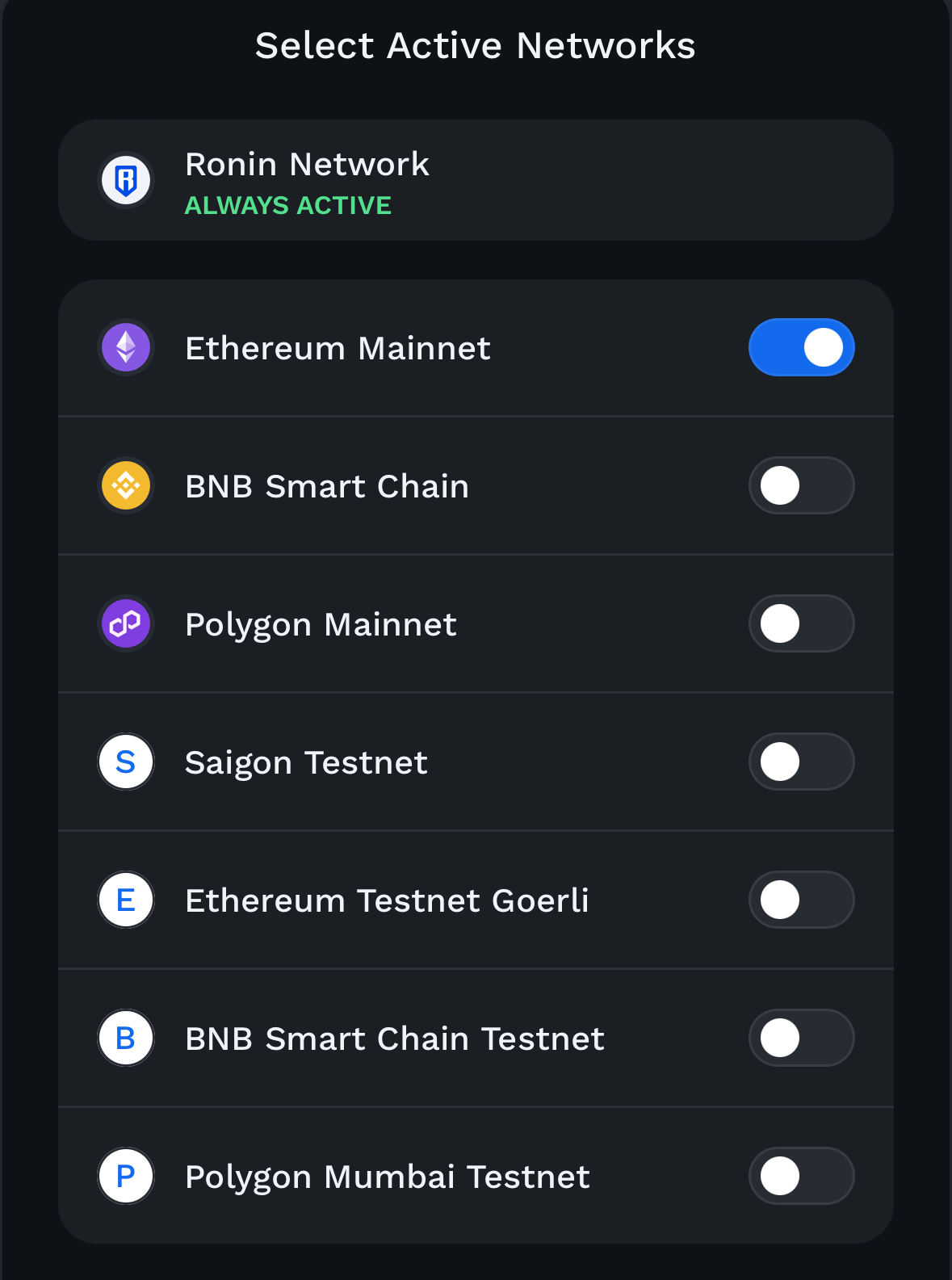The height and width of the screenshot is (1280, 952).
Task: Click the BNB Smart Chain yellow icon
Action: 126,486
